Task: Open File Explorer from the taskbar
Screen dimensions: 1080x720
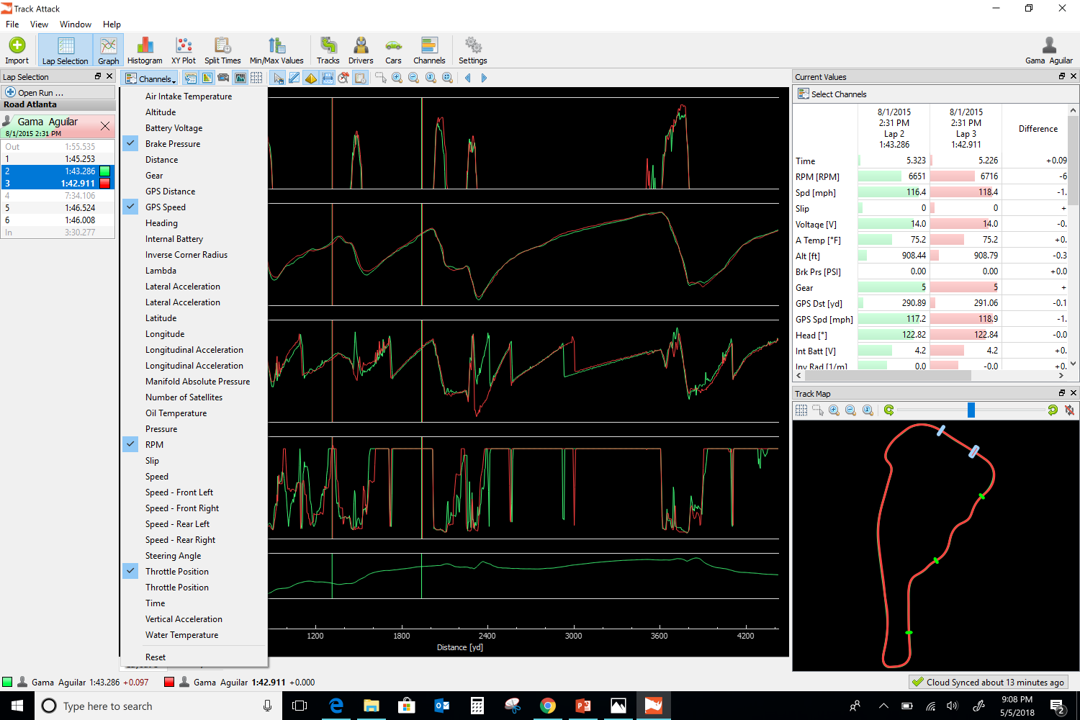Action: [x=371, y=706]
